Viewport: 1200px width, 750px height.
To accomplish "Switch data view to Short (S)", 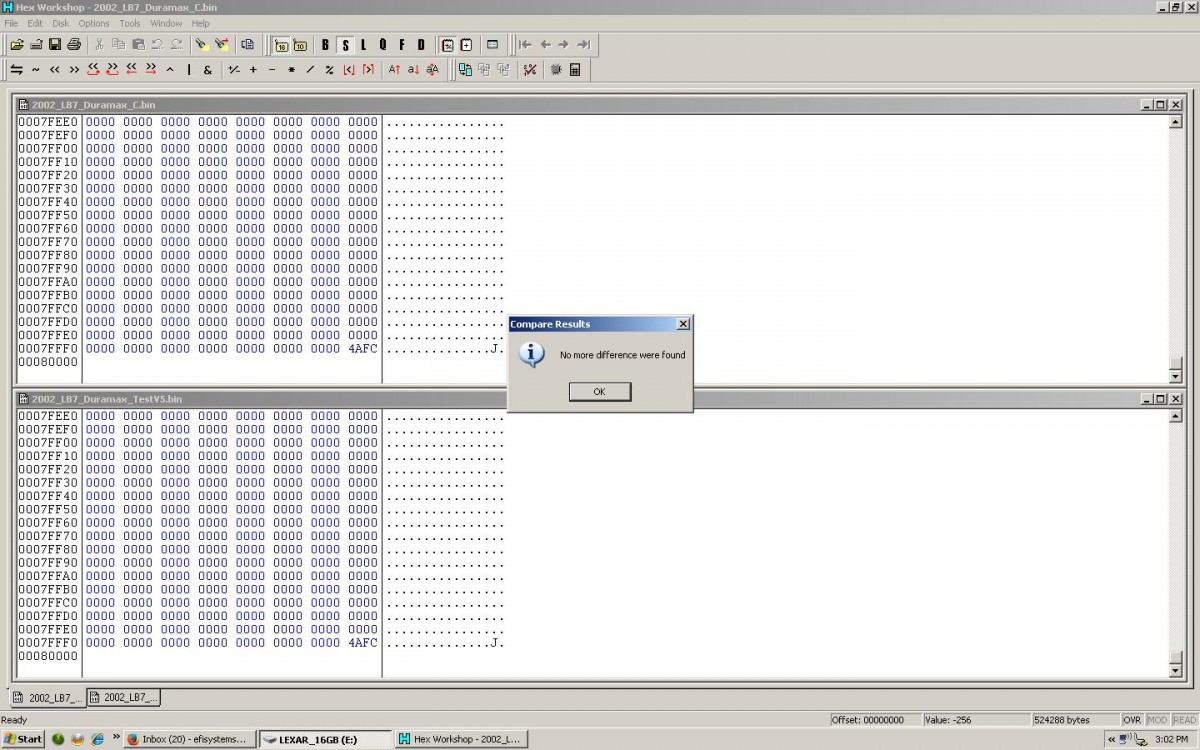I will (x=345, y=44).
